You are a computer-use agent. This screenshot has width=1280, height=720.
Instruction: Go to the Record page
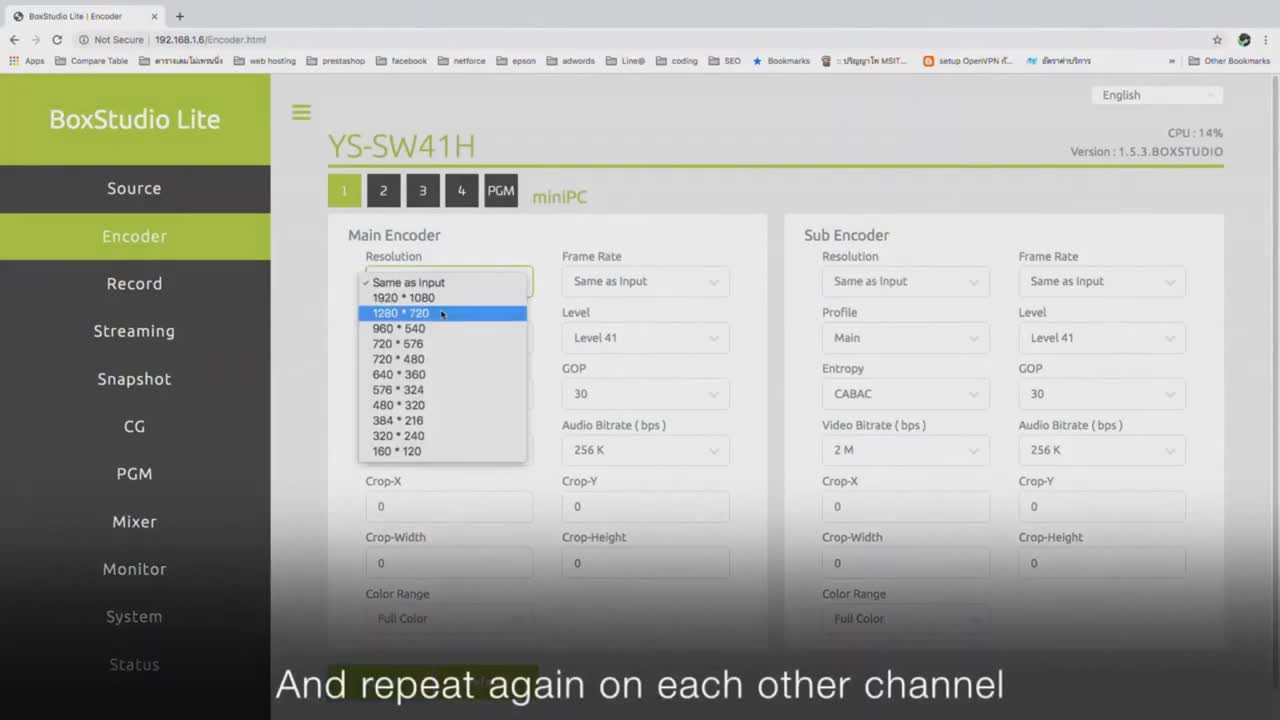(x=134, y=284)
